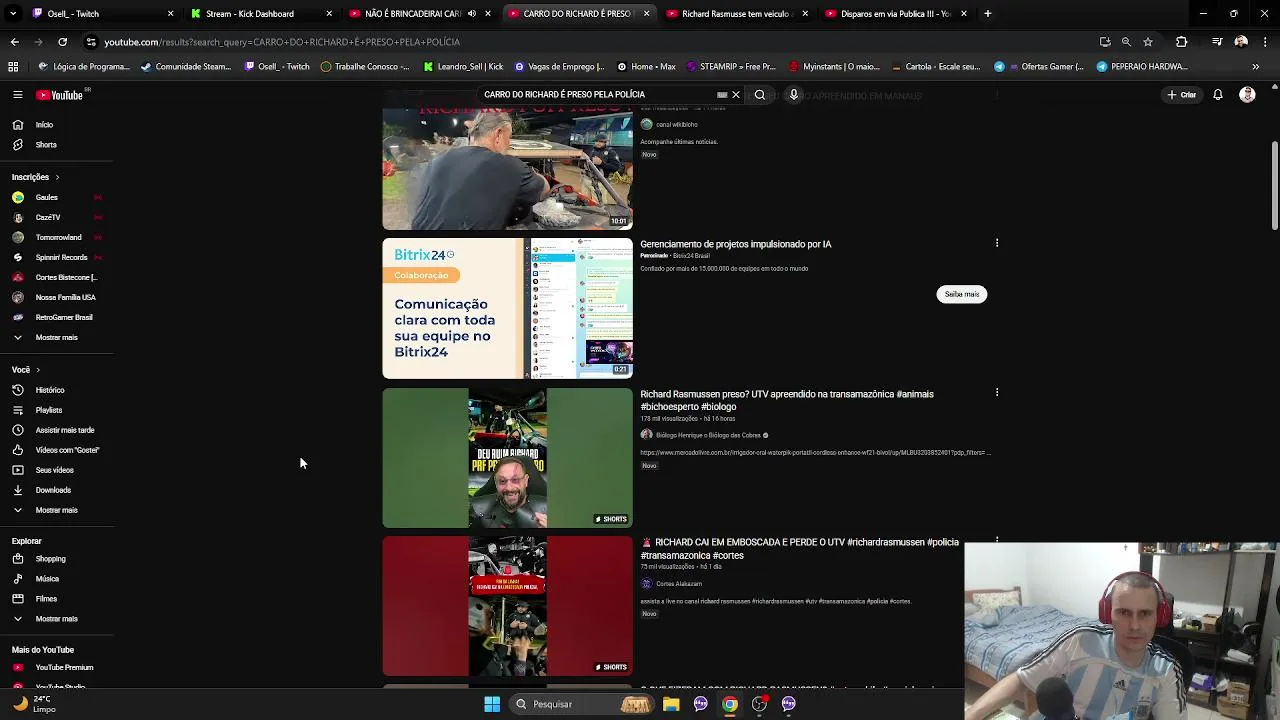This screenshot has height=720, width=1280.
Task: Switch to Stream - Kick Dashboard tab
Action: tap(259, 14)
